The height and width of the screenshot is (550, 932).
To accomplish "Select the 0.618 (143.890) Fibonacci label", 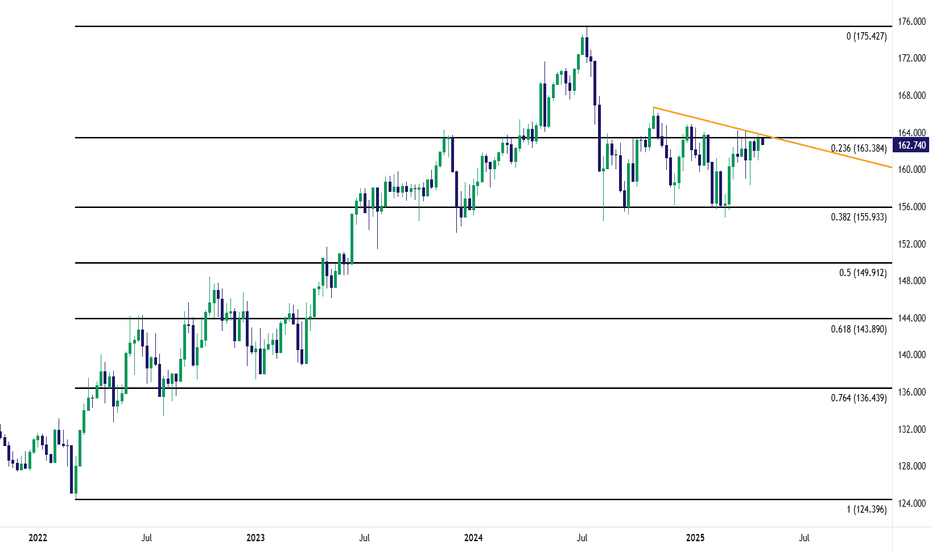I will [858, 329].
